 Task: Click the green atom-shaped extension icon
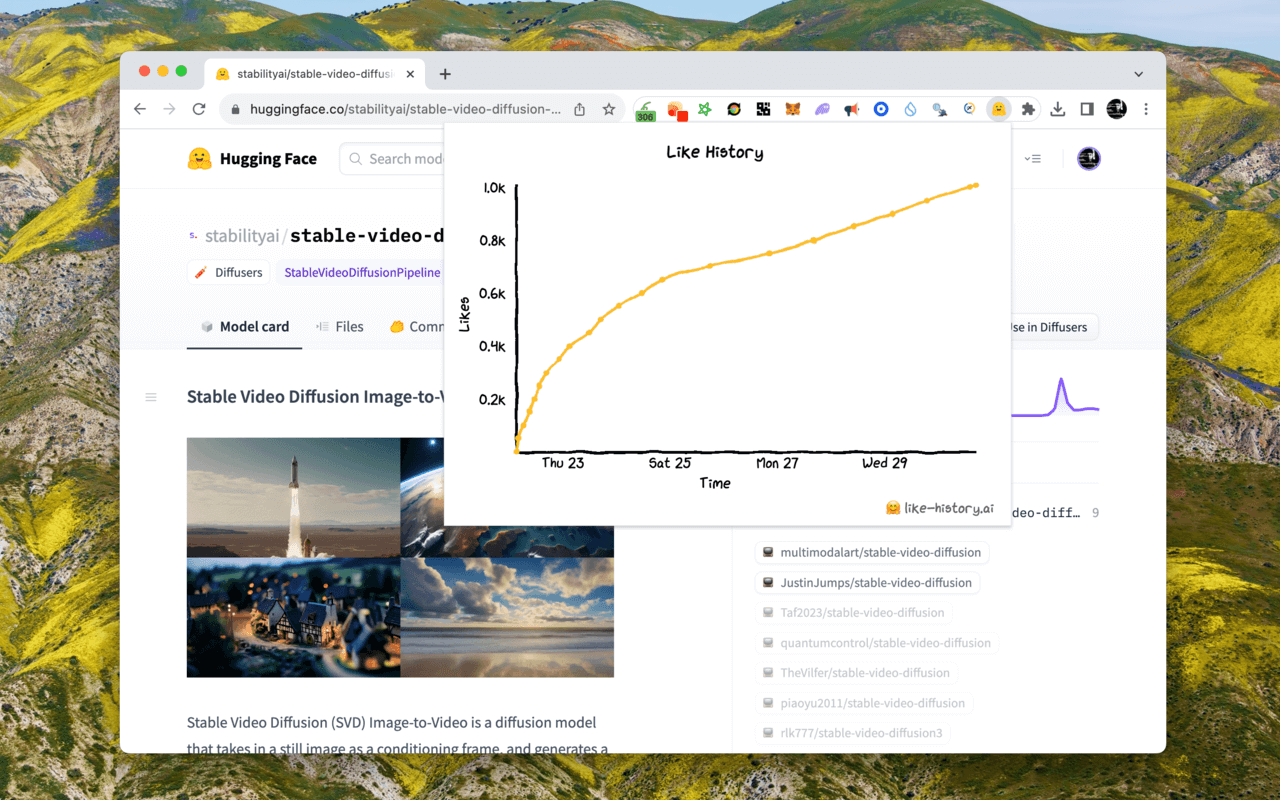click(704, 109)
